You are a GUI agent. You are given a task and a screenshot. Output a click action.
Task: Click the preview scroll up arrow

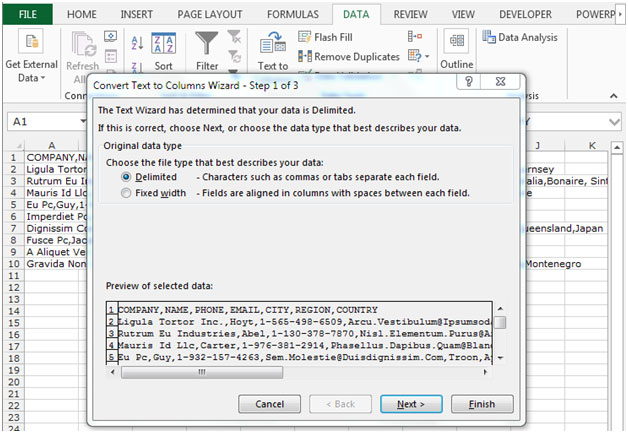500,308
